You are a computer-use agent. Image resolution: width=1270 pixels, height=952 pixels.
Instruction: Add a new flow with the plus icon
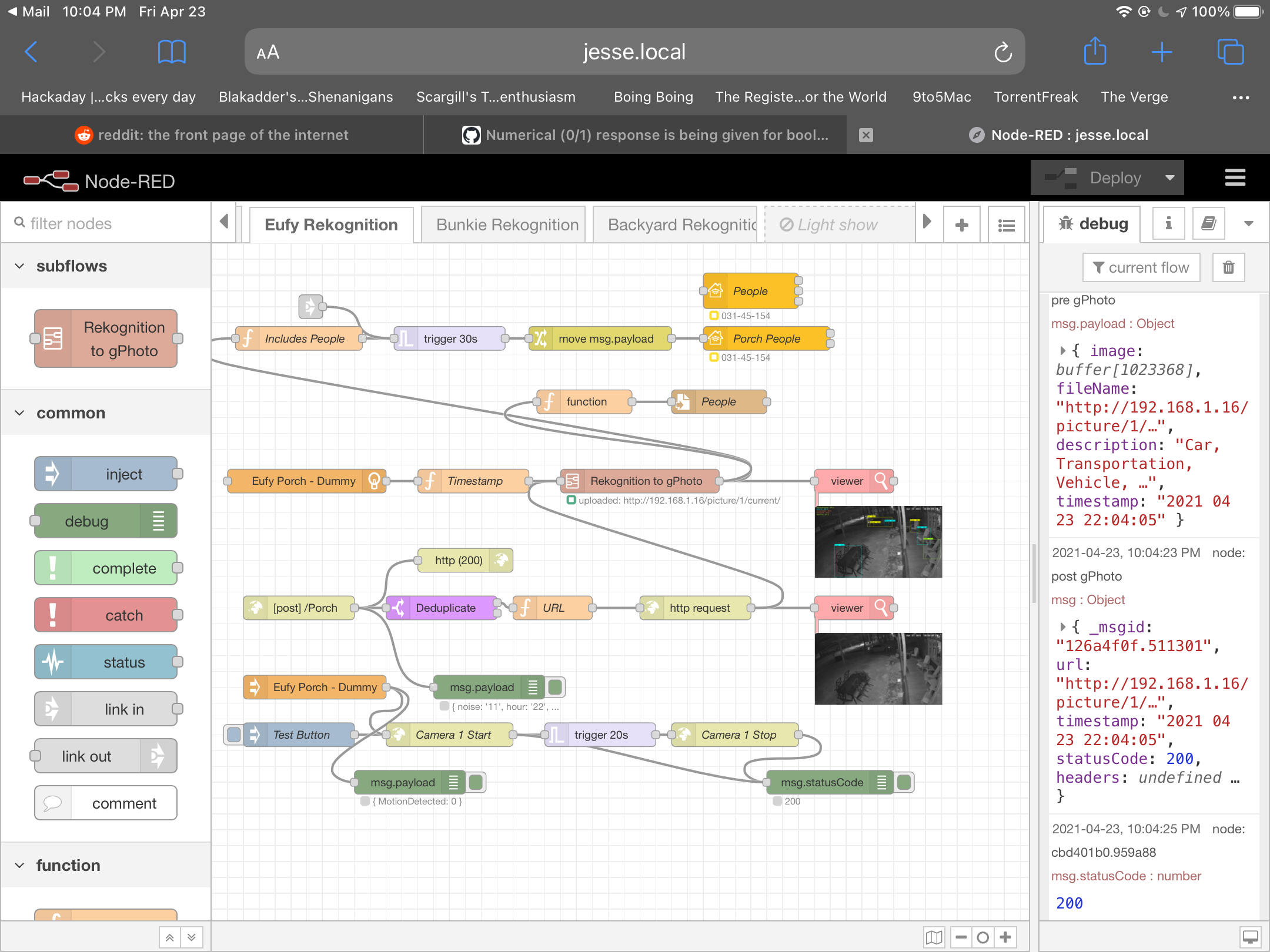click(961, 224)
